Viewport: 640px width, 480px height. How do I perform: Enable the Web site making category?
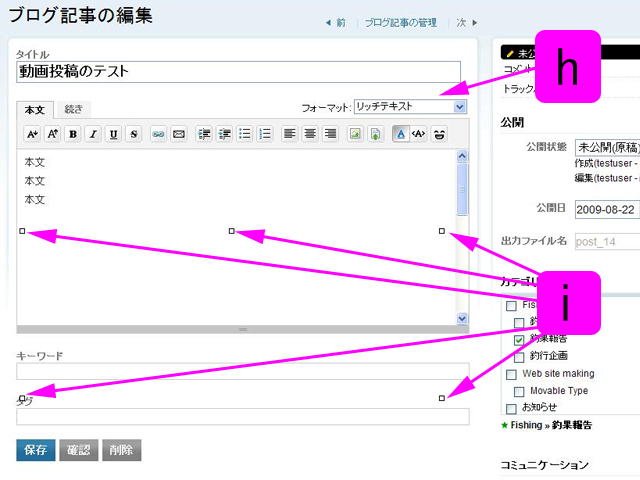click(511, 374)
